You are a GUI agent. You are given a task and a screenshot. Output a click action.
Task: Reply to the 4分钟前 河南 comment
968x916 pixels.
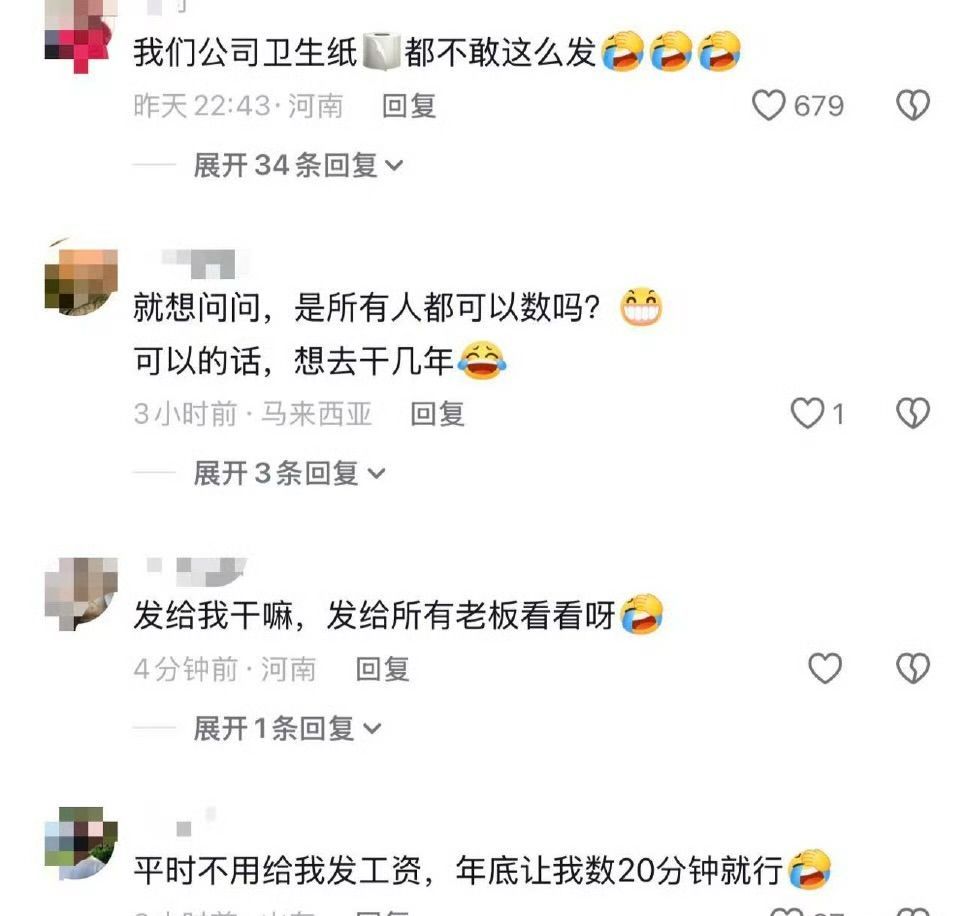tap(383, 669)
